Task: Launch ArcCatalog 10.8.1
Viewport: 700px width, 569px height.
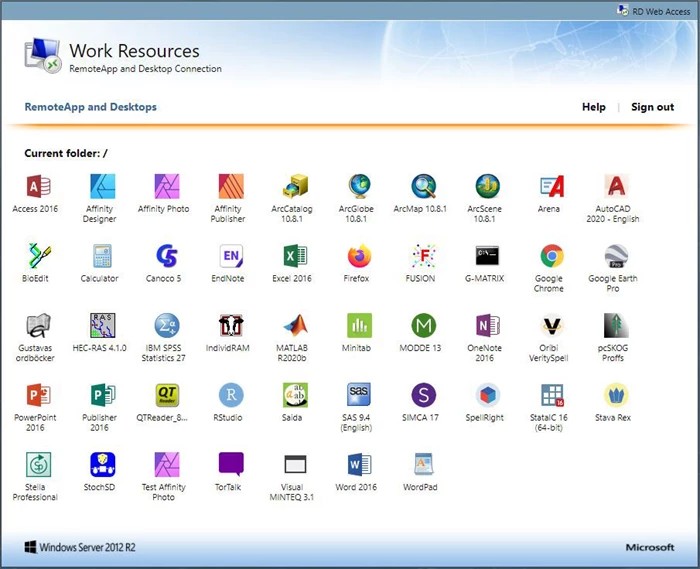Action: [x=295, y=186]
